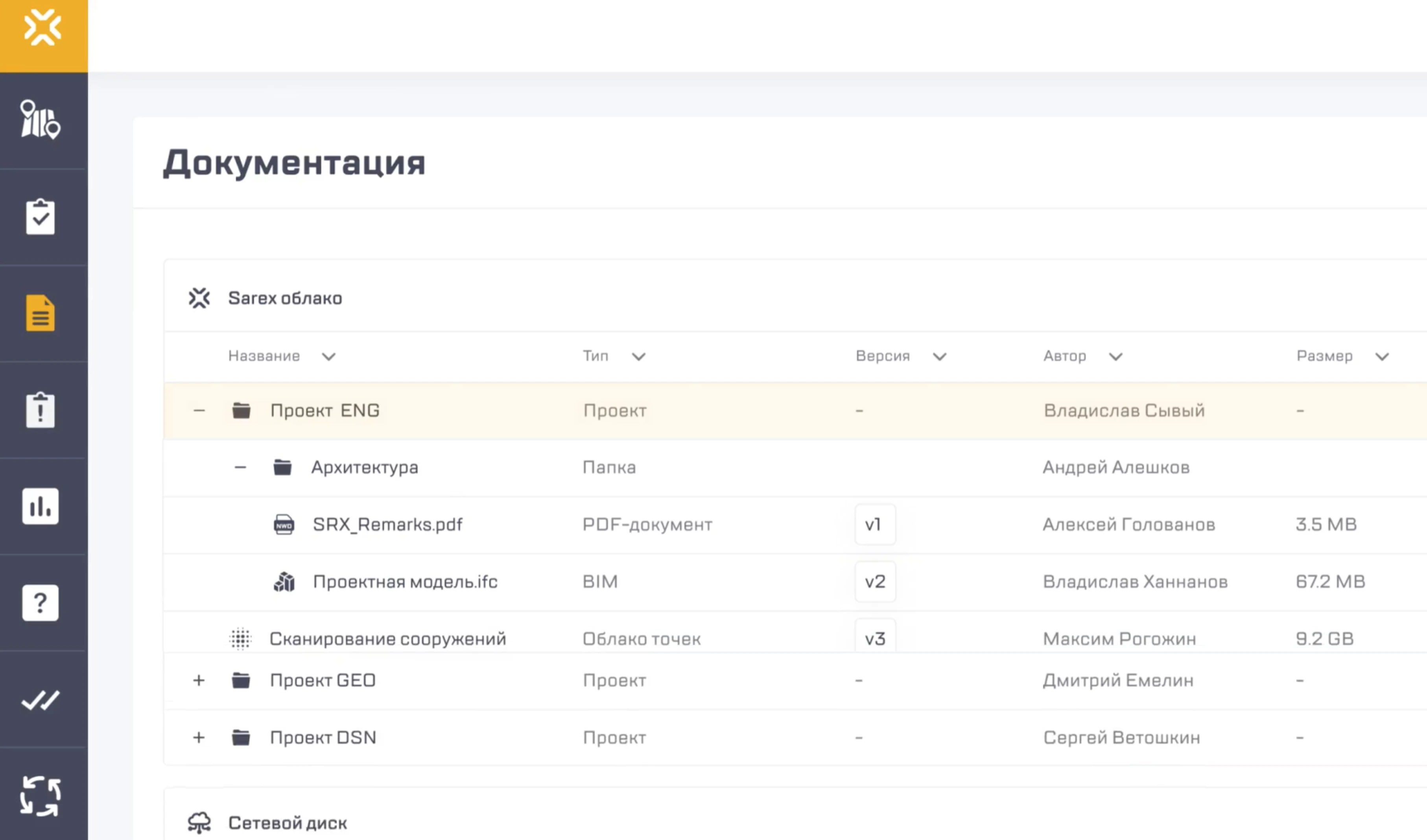This screenshot has height=840, width=1427.
Task: Open the bar chart analytics icon
Action: 40,506
